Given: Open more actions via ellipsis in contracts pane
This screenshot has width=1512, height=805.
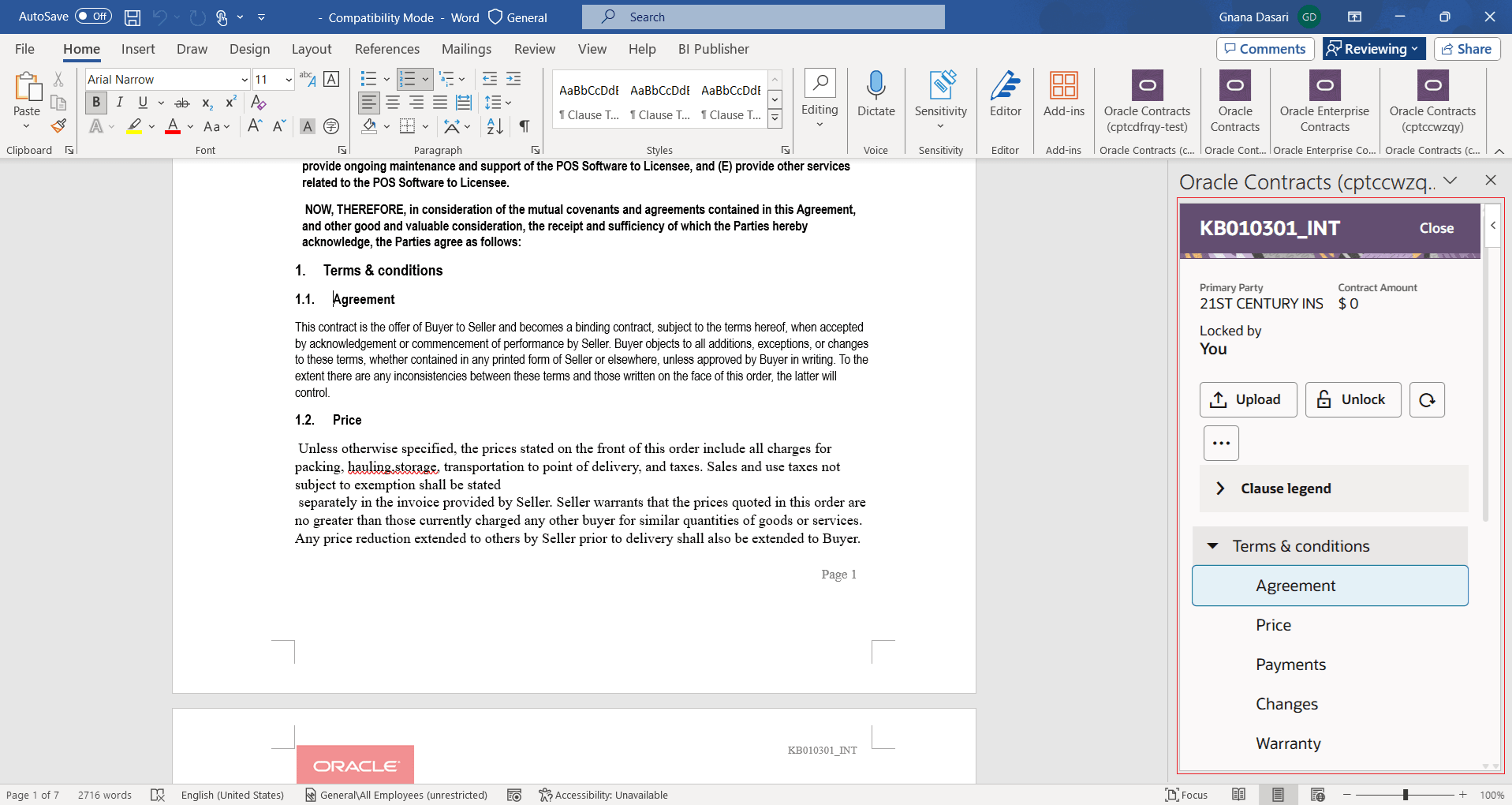Looking at the screenshot, I should [1220, 443].
